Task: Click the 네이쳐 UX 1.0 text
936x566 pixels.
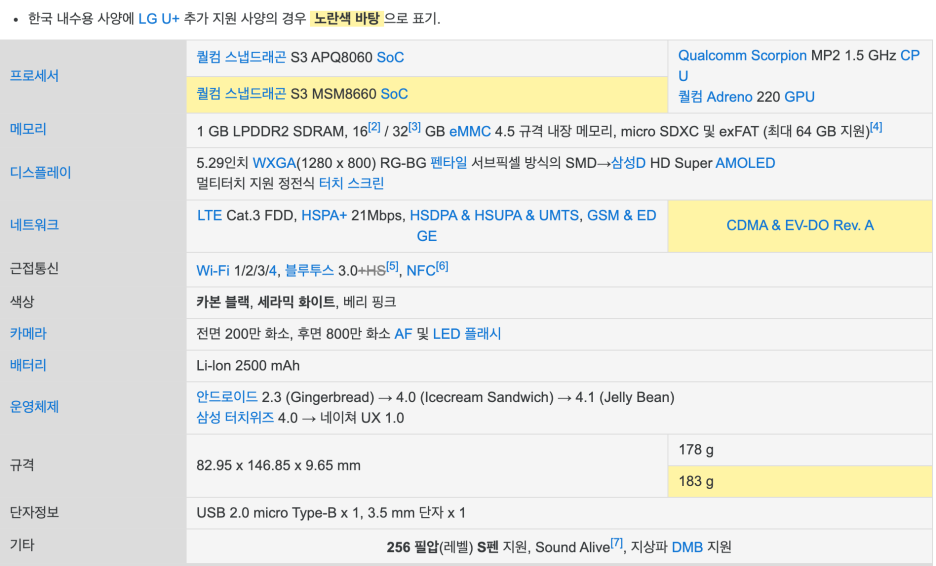Action: tap(362, 418)
